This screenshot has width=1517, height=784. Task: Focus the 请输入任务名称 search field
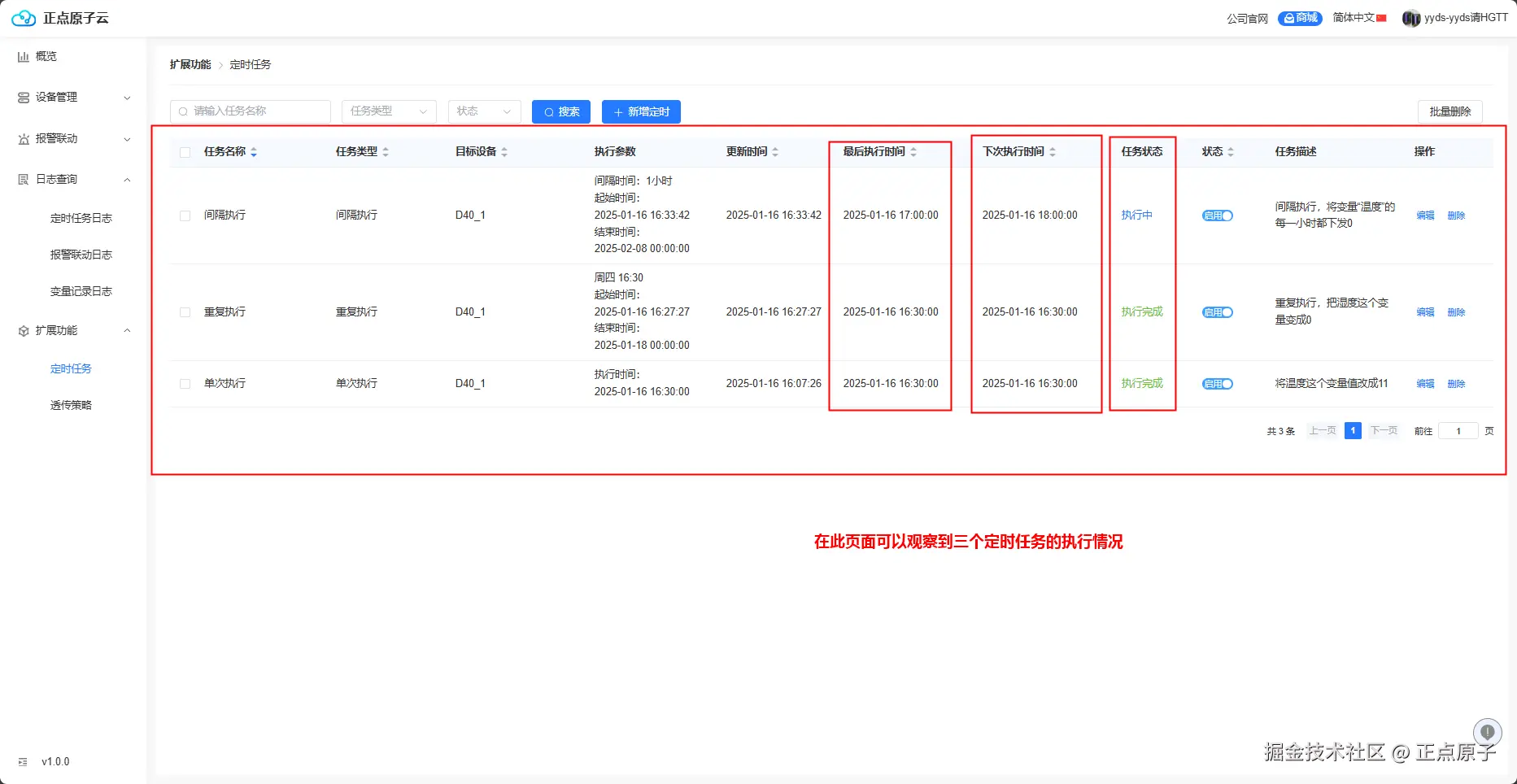[251, 111]
